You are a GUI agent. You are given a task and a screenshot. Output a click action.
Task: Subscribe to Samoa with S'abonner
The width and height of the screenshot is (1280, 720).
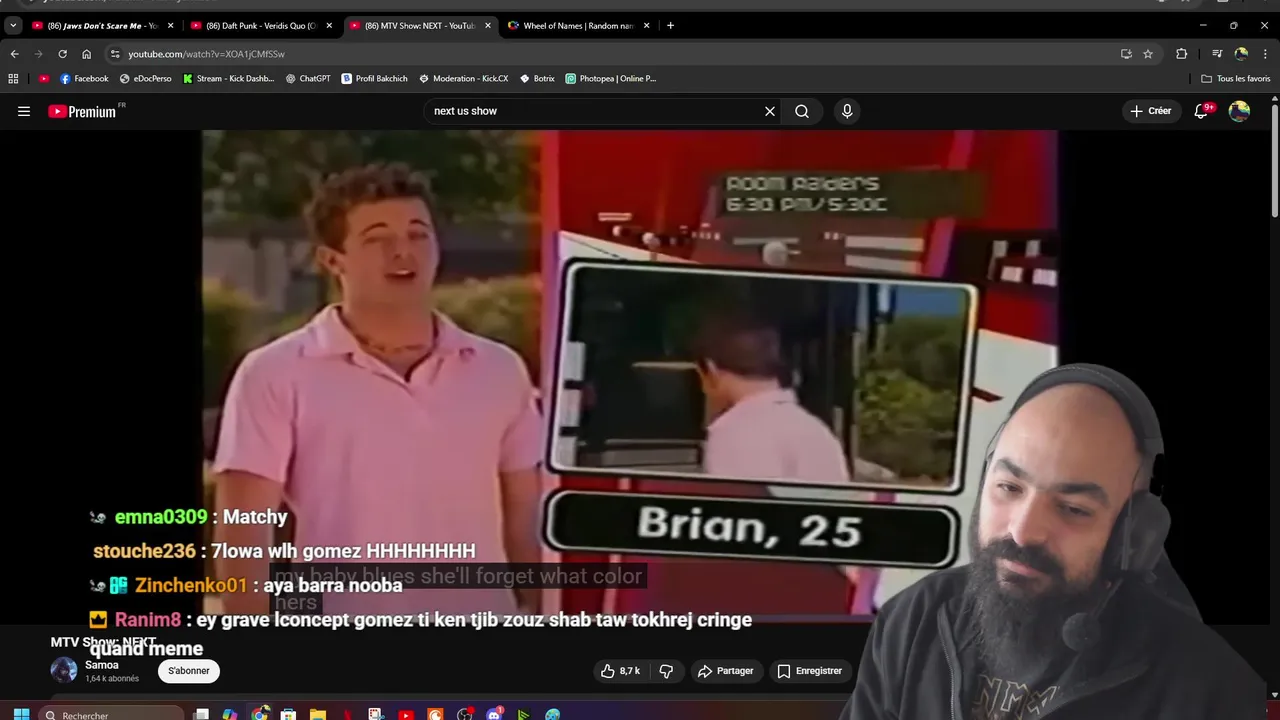189,671
